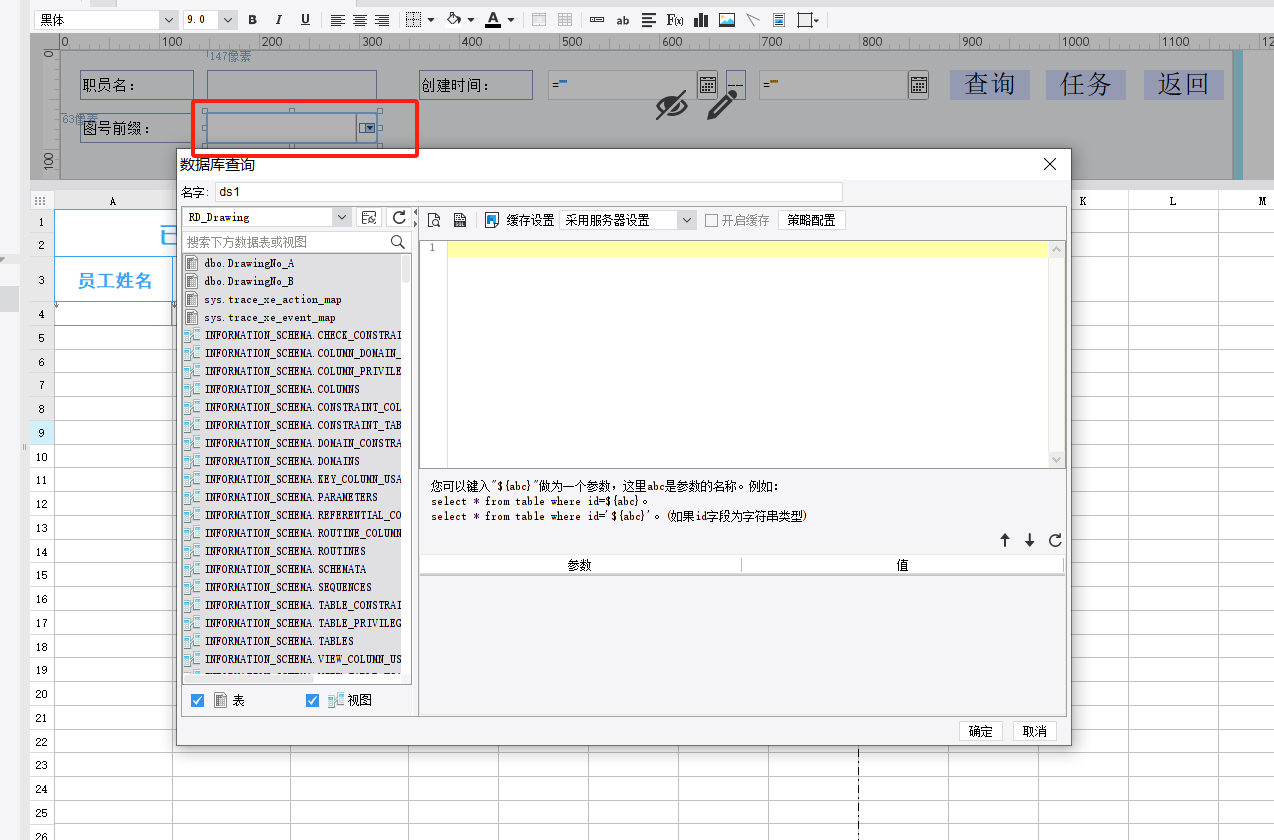Click the preview query result icon

click(x=434, y=220)
